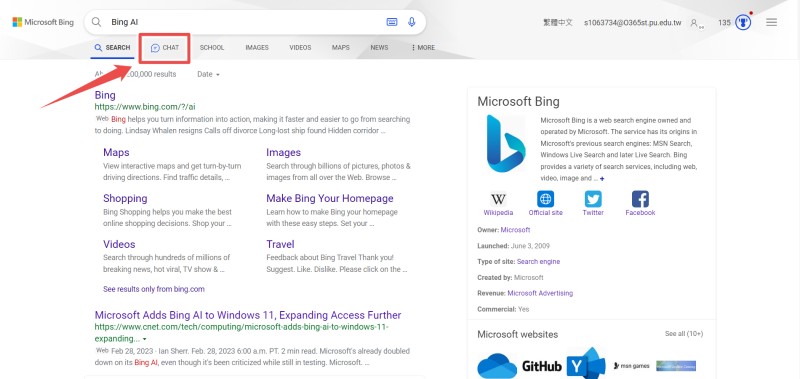This screenshot has height=379, width=800.
Task: Open the Rewards trophy icon
Action: pyautogui.click(x=743, y=22)
